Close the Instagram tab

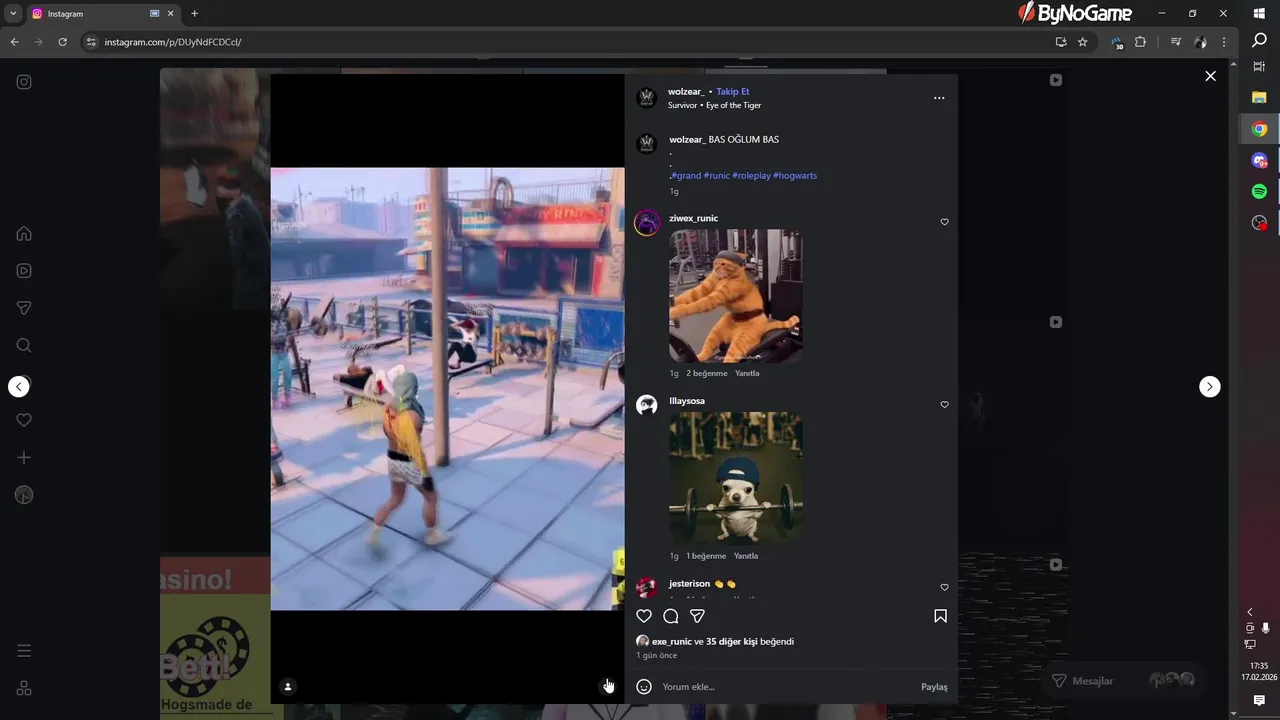pyautogui.click(x=170, y=14)
